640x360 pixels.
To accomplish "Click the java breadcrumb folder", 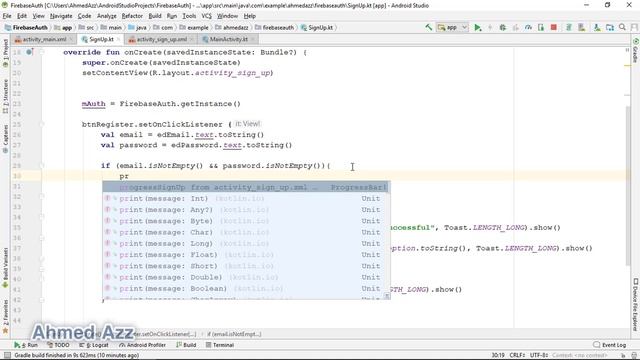I will pos(138,28).
